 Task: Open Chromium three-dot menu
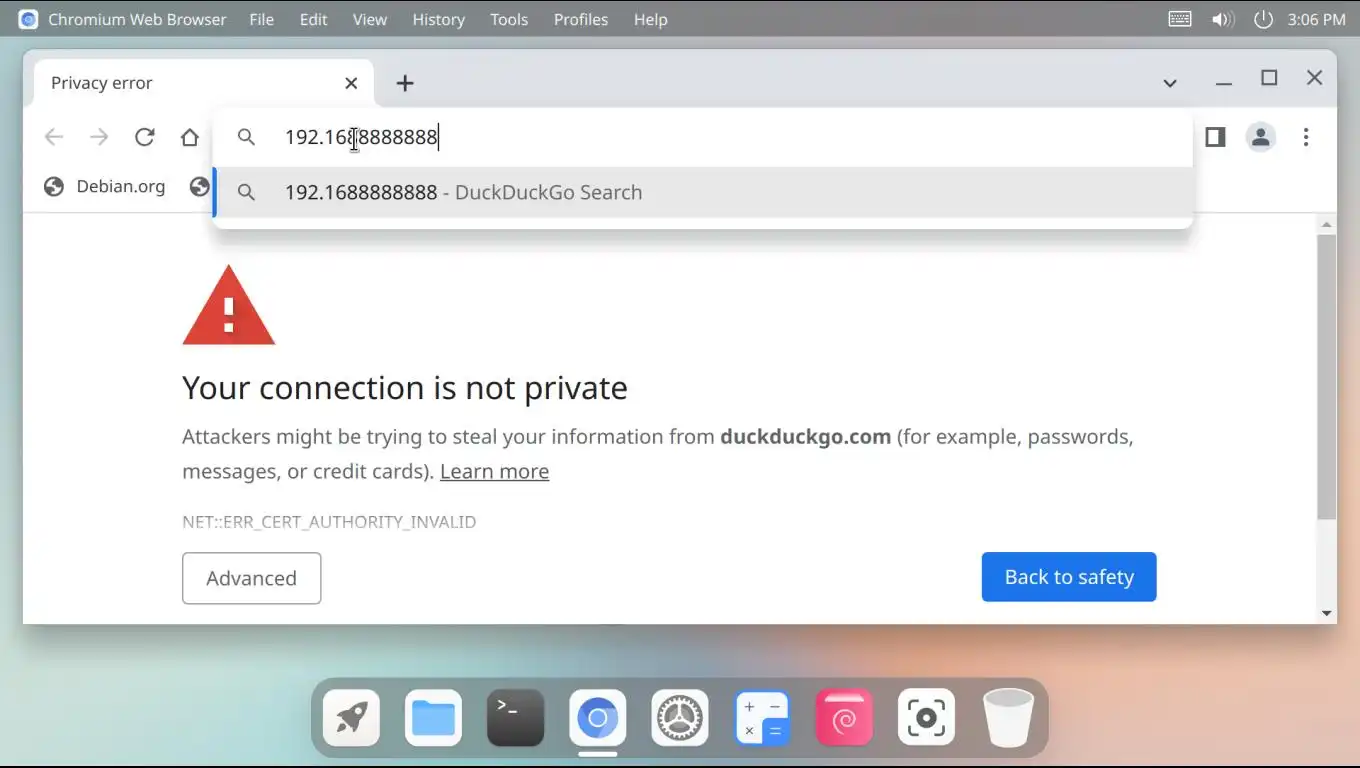[x=1306, y=137]
